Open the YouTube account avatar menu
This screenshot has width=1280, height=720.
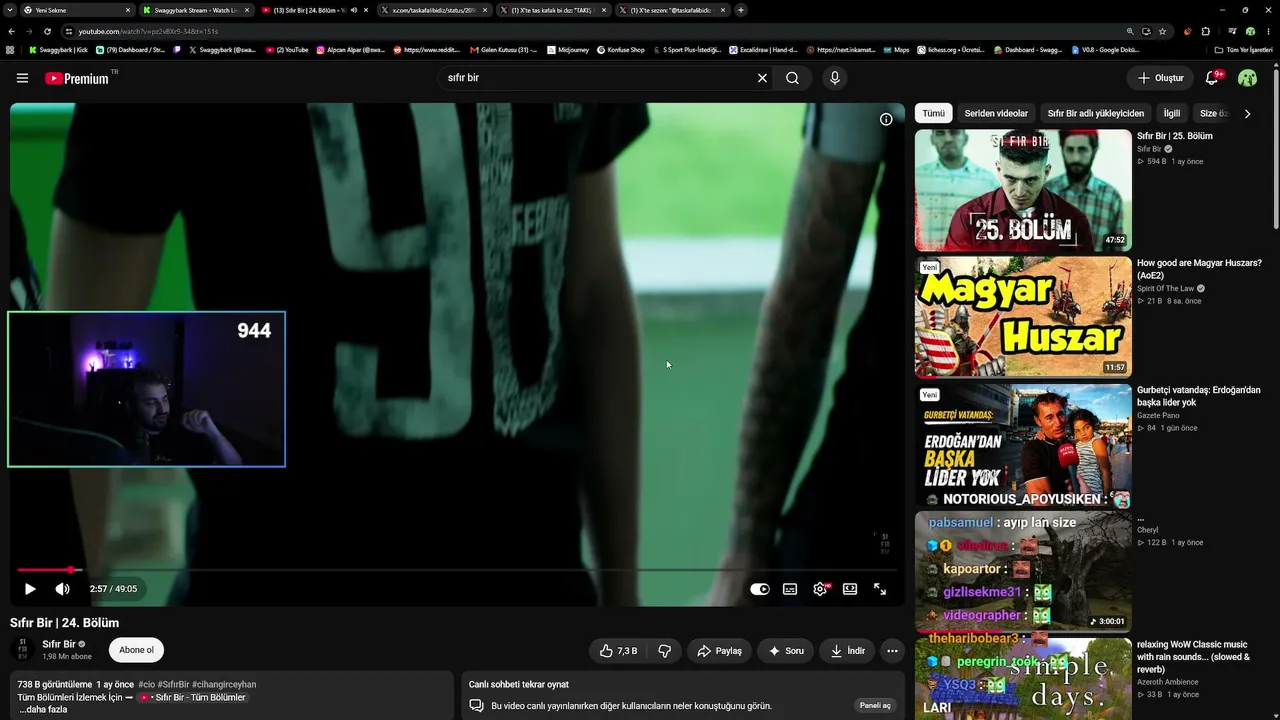coord(1247,78)
